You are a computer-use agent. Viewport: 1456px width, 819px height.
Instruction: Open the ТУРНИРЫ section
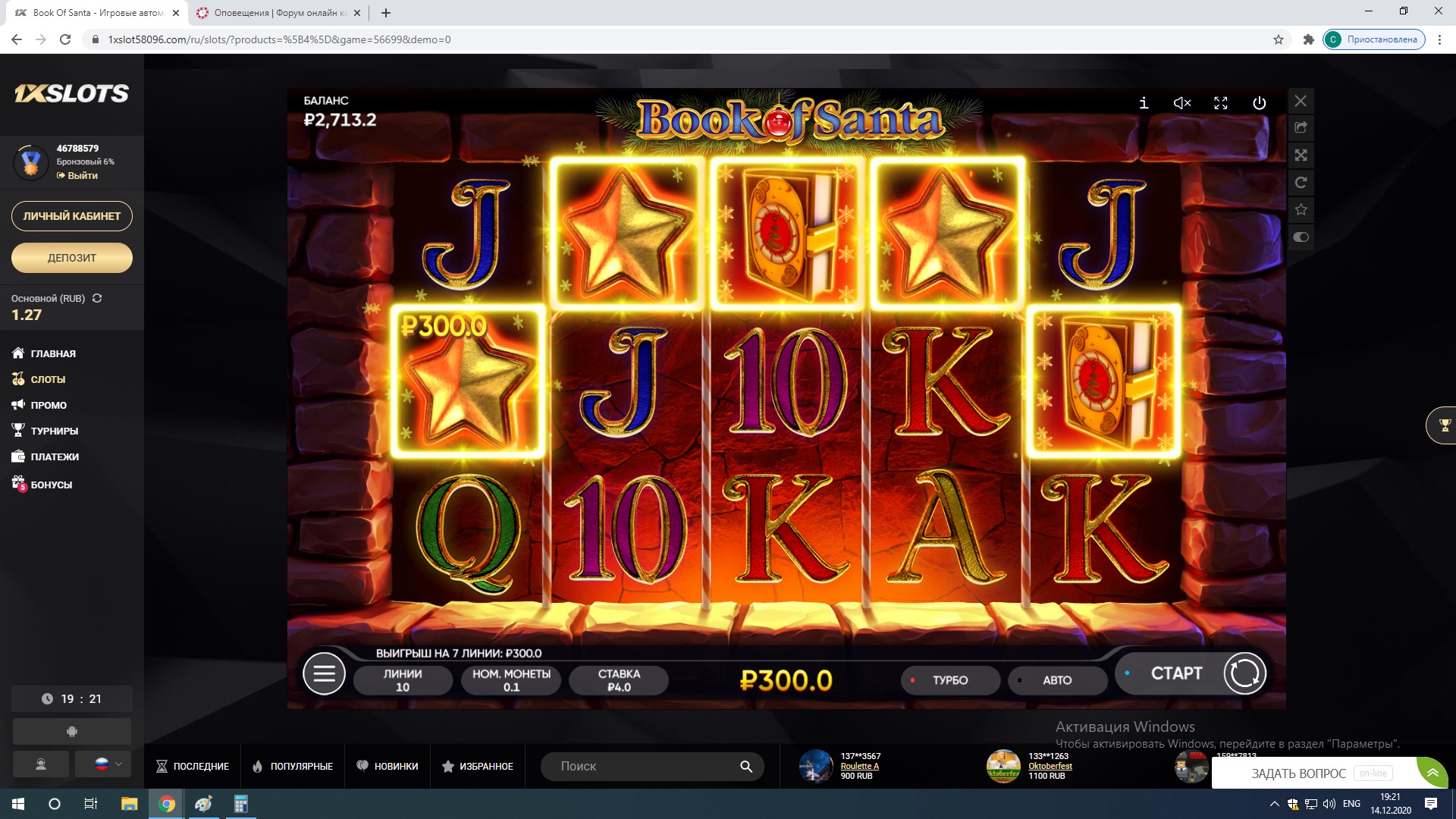(x=45, y=431)
